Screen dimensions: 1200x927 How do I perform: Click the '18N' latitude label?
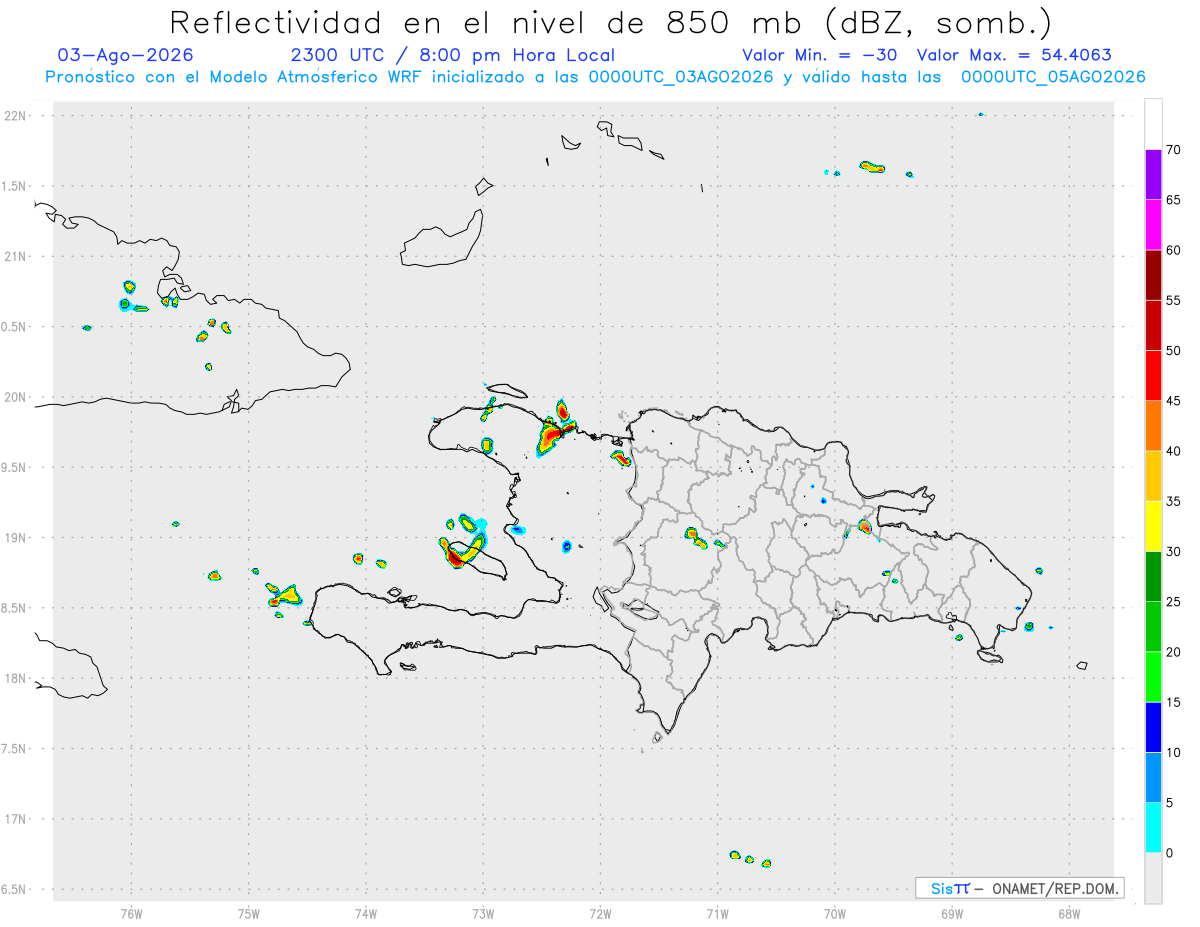(15, 678)
